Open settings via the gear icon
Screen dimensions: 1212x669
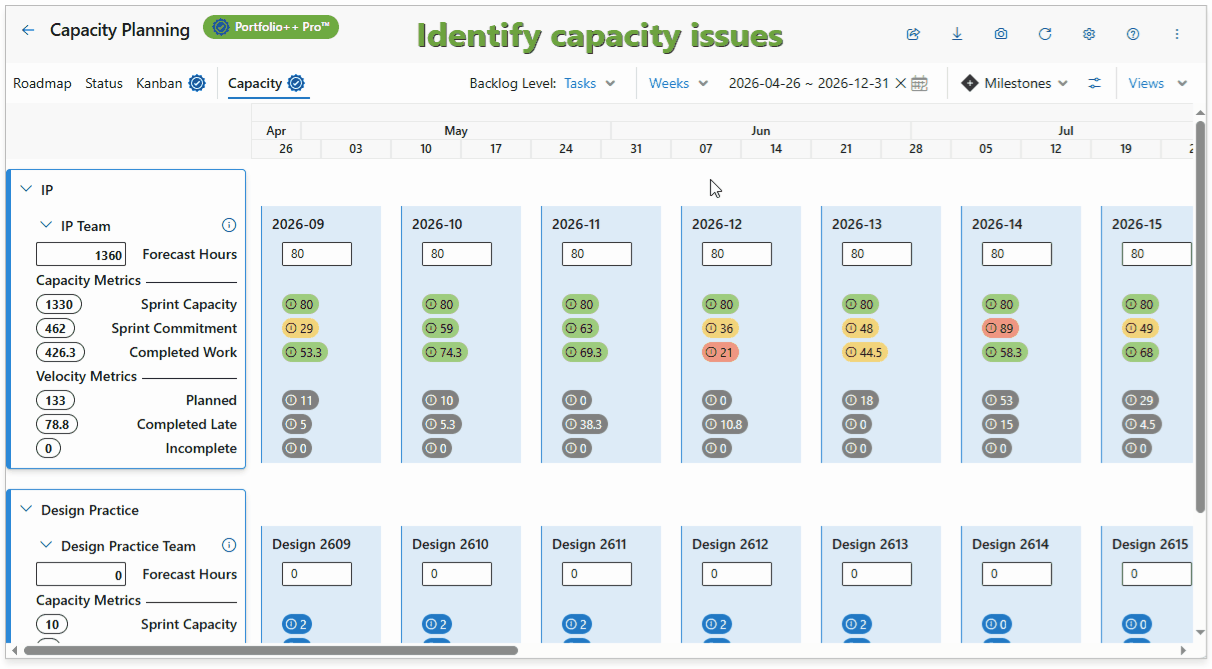pos(1089,34)
